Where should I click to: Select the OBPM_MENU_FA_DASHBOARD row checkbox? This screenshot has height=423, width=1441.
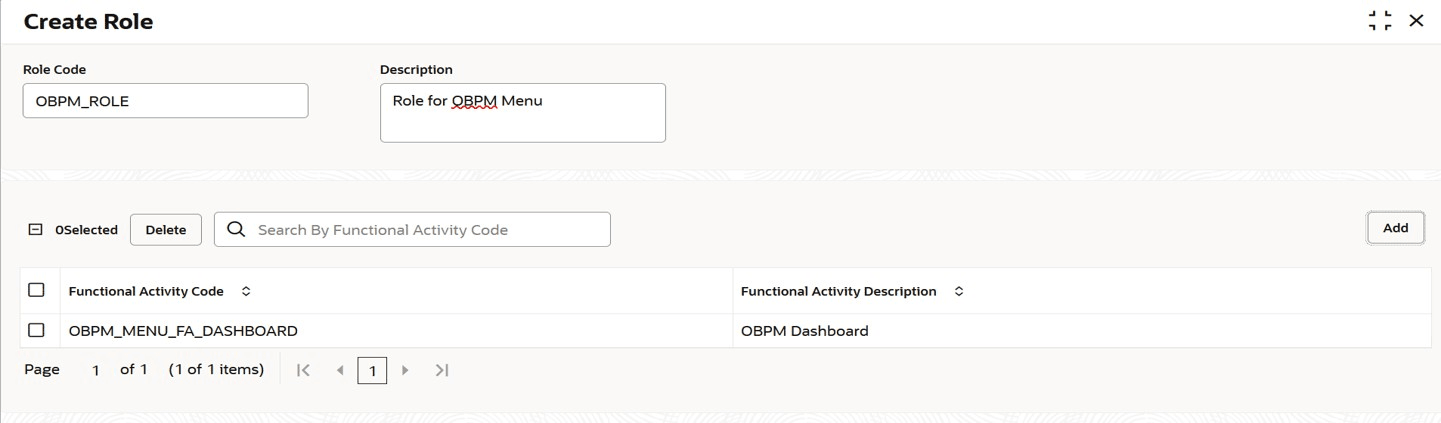click(37, 330)
